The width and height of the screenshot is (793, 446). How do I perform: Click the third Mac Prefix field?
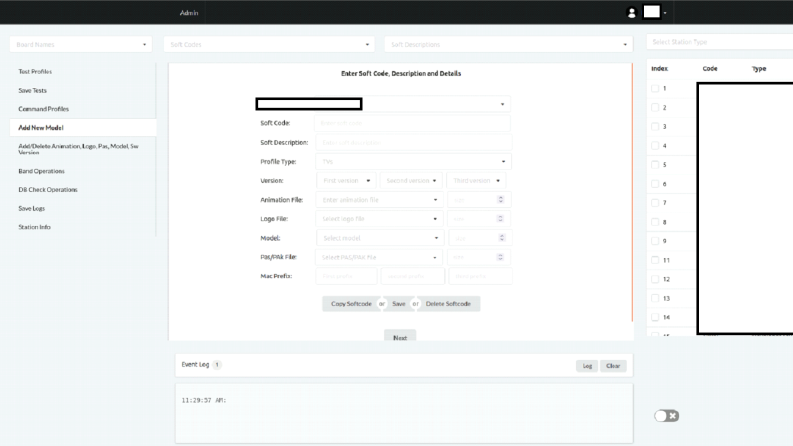coord(480,276)
